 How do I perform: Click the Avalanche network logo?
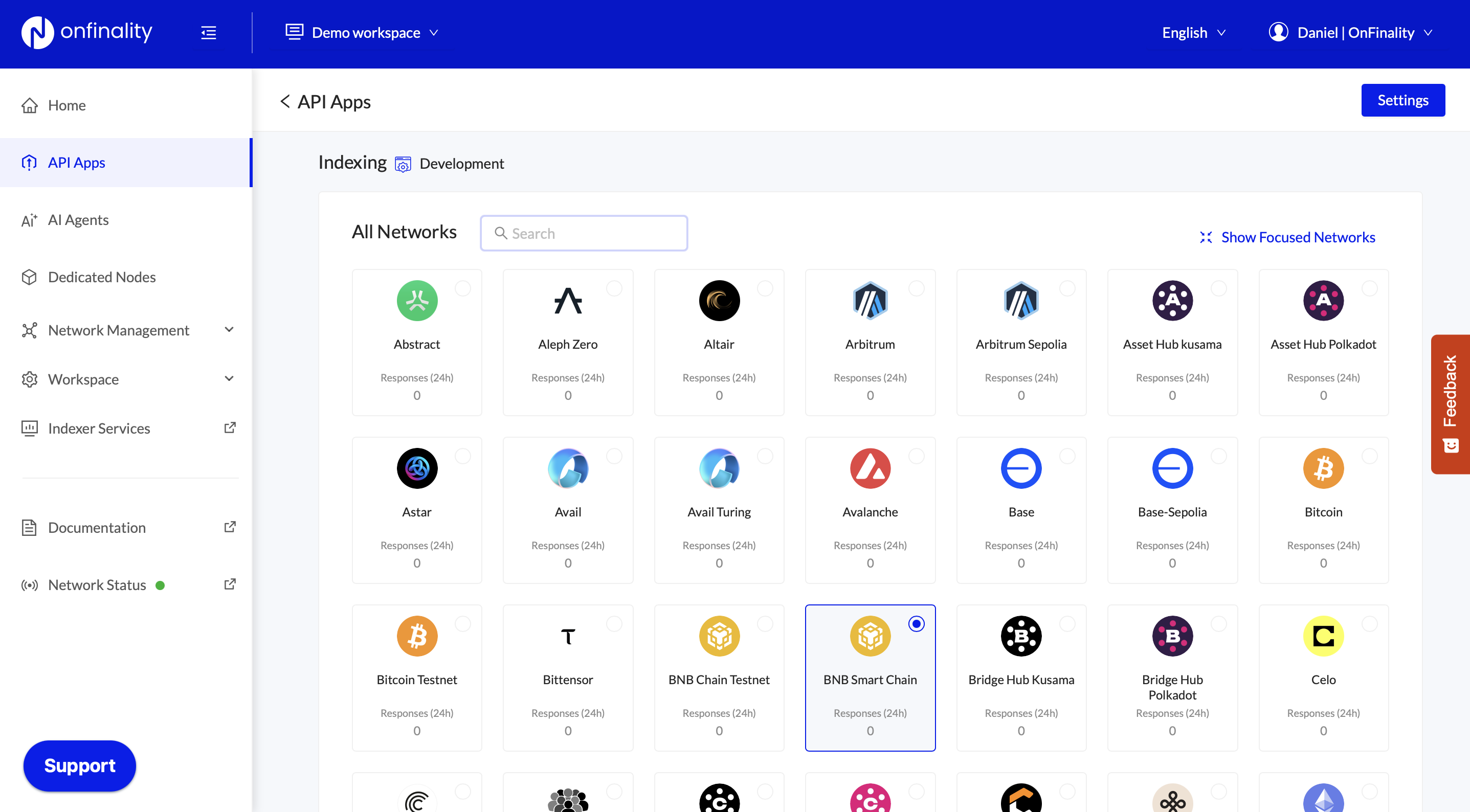[870, 468]
